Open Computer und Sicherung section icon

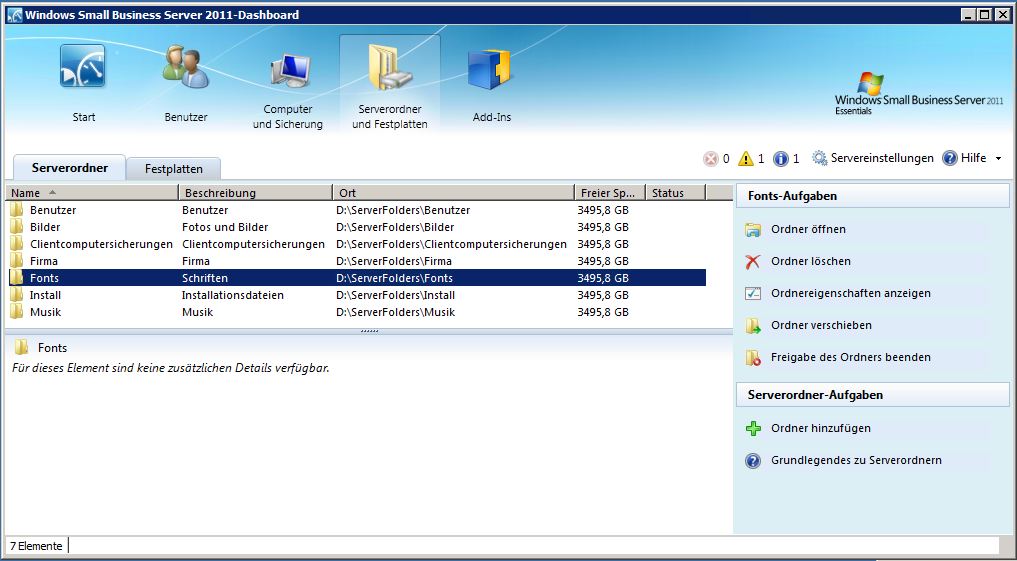[289, 71]
